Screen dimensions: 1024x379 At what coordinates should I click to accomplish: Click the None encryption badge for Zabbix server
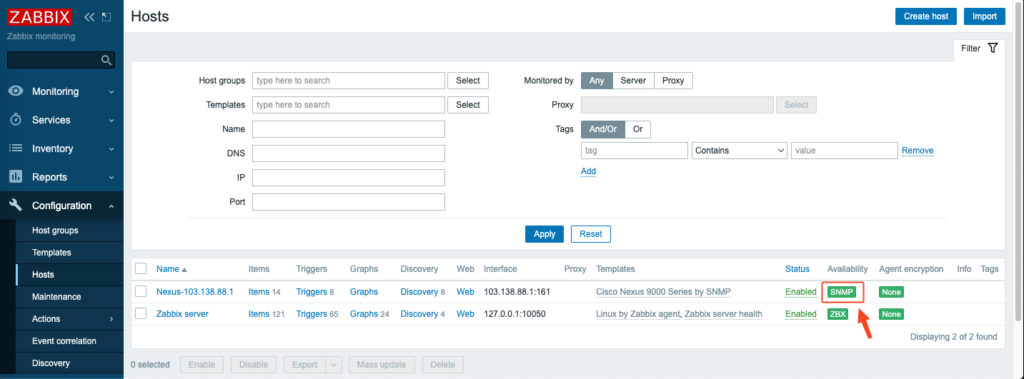[x=891, y=314]
